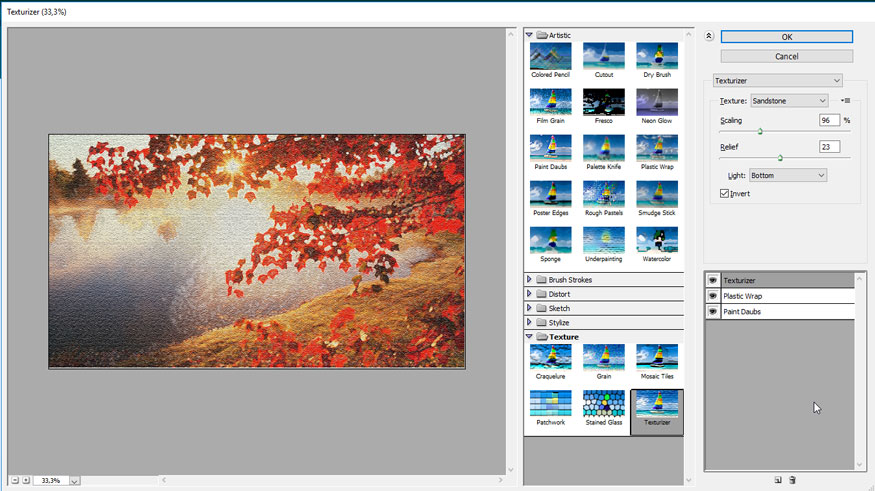Image resolution: width=875 pixels, height=491 pixels.
Task: Hide the Paint Daubs effect layer eye
Action: (713, 312)
